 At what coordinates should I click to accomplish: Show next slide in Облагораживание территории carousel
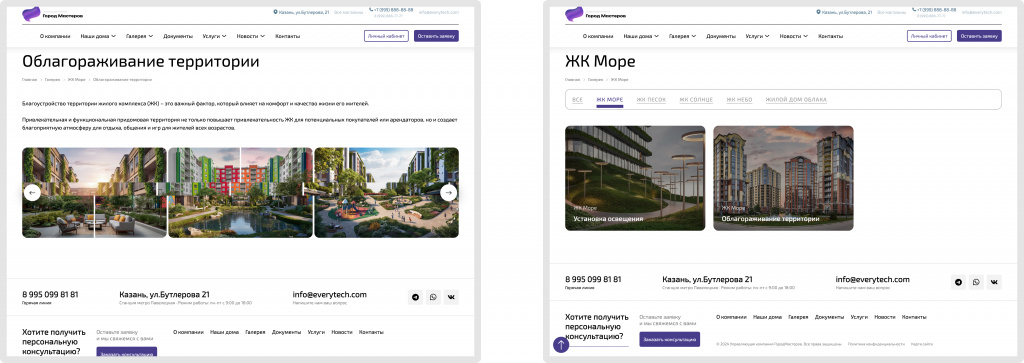tap(448, 193)
